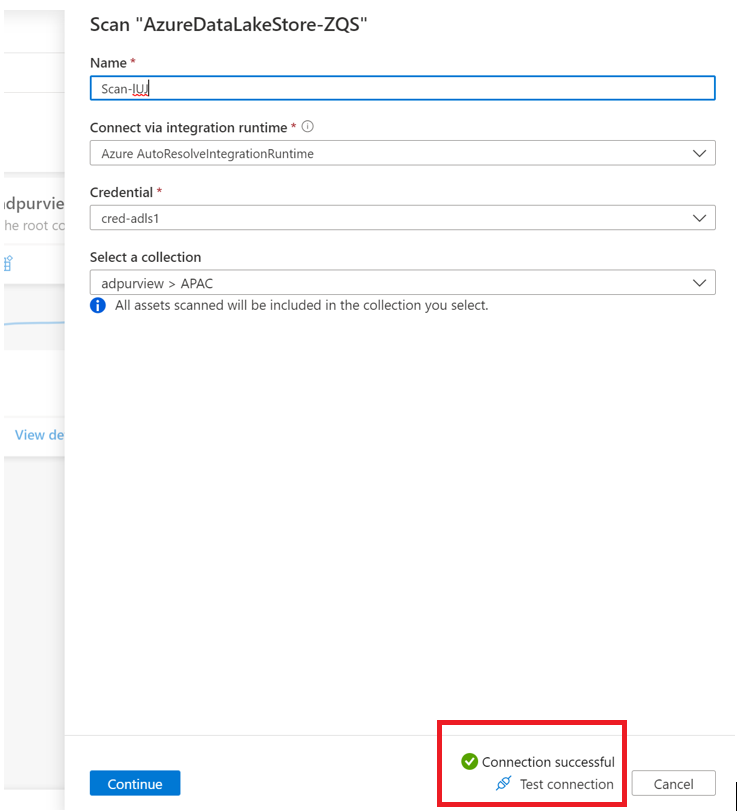Click the adpurview > APAC collection value
Viewport: 746px width, 811px height.
click(x=157, y=283)
